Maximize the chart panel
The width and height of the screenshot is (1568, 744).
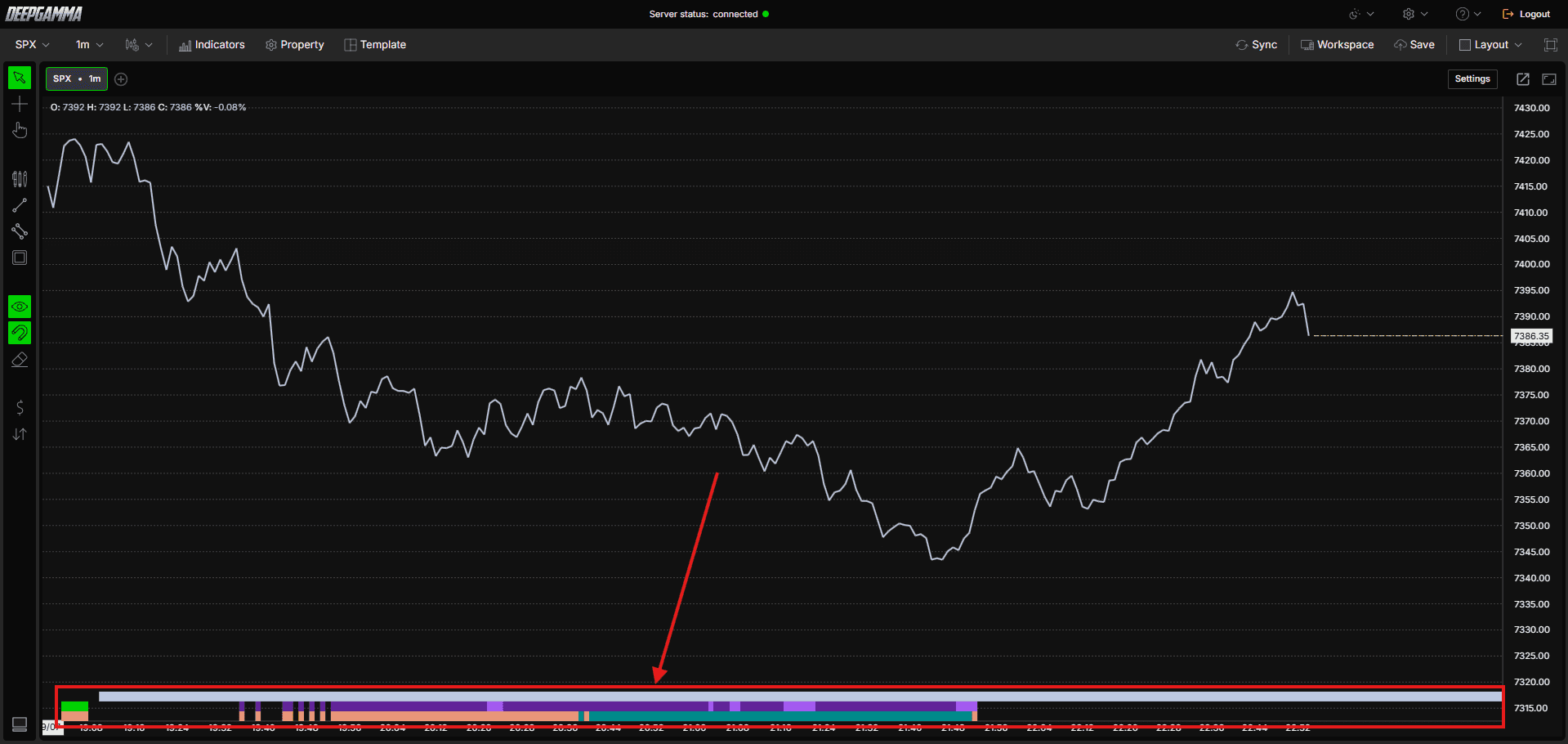point(1549,79)
